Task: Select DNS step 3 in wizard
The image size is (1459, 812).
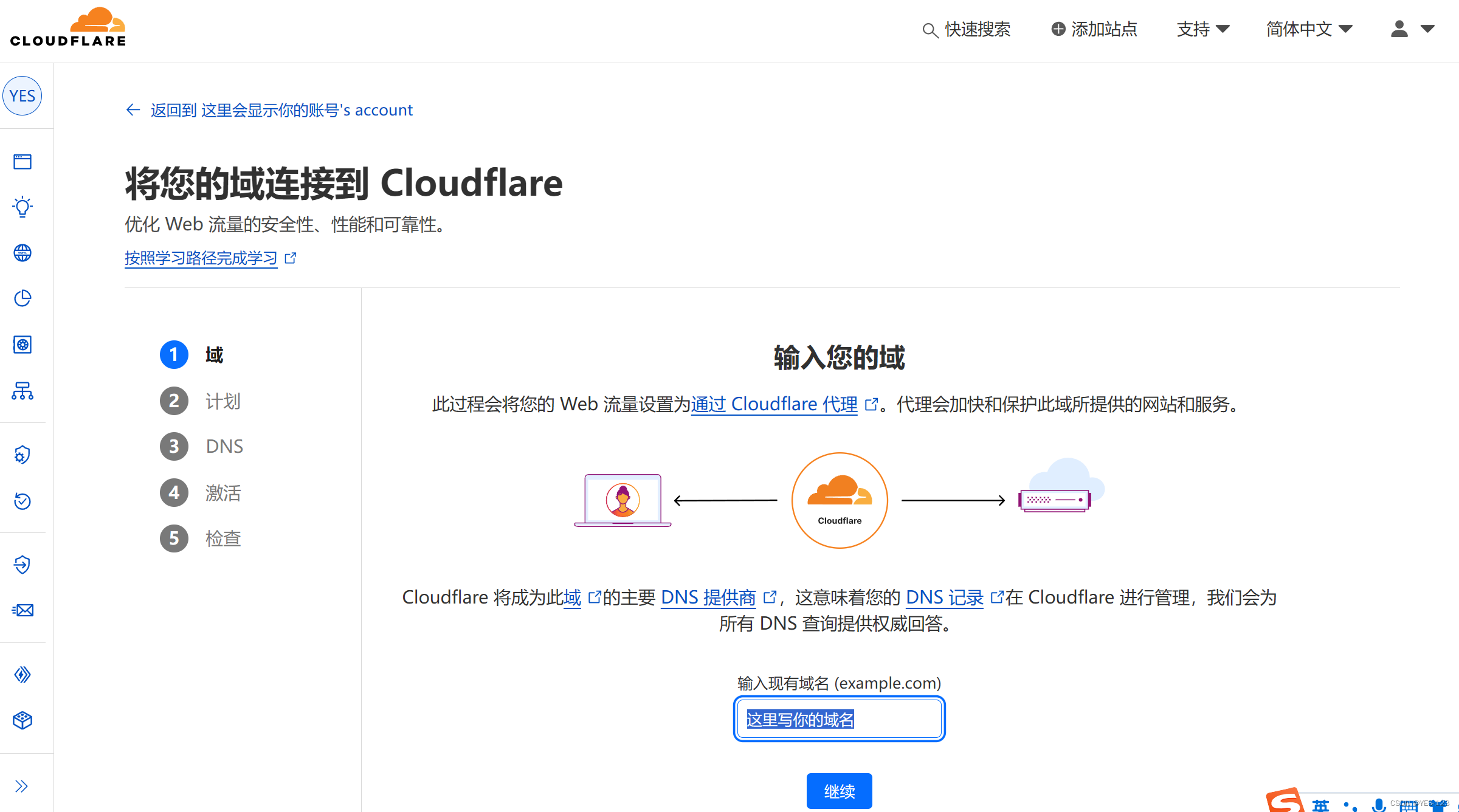Action: click(x=221, y=446)
